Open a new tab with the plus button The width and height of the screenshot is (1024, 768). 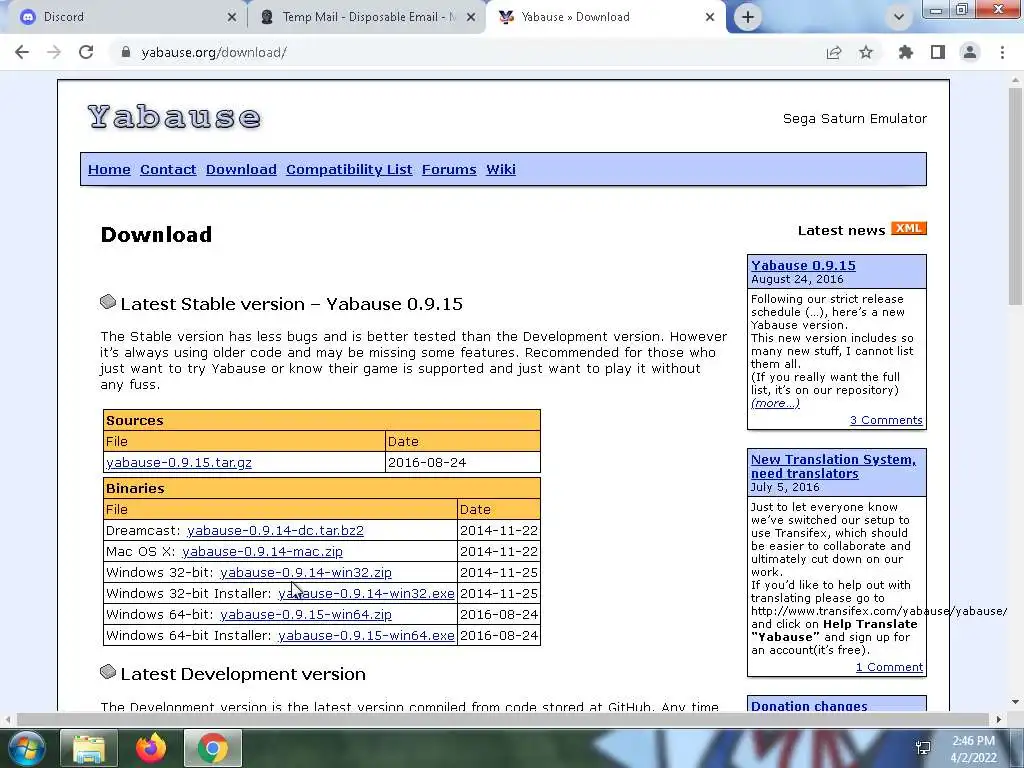coord(748,17)
